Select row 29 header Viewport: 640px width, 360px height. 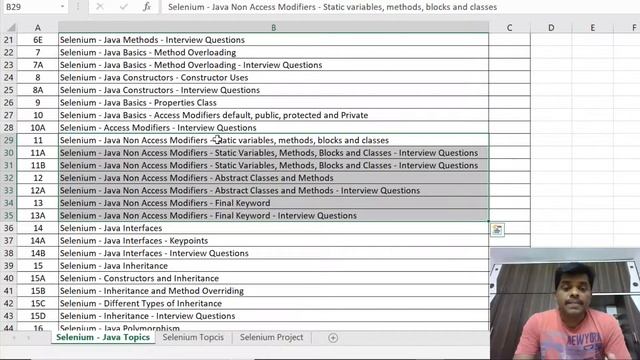9,140
